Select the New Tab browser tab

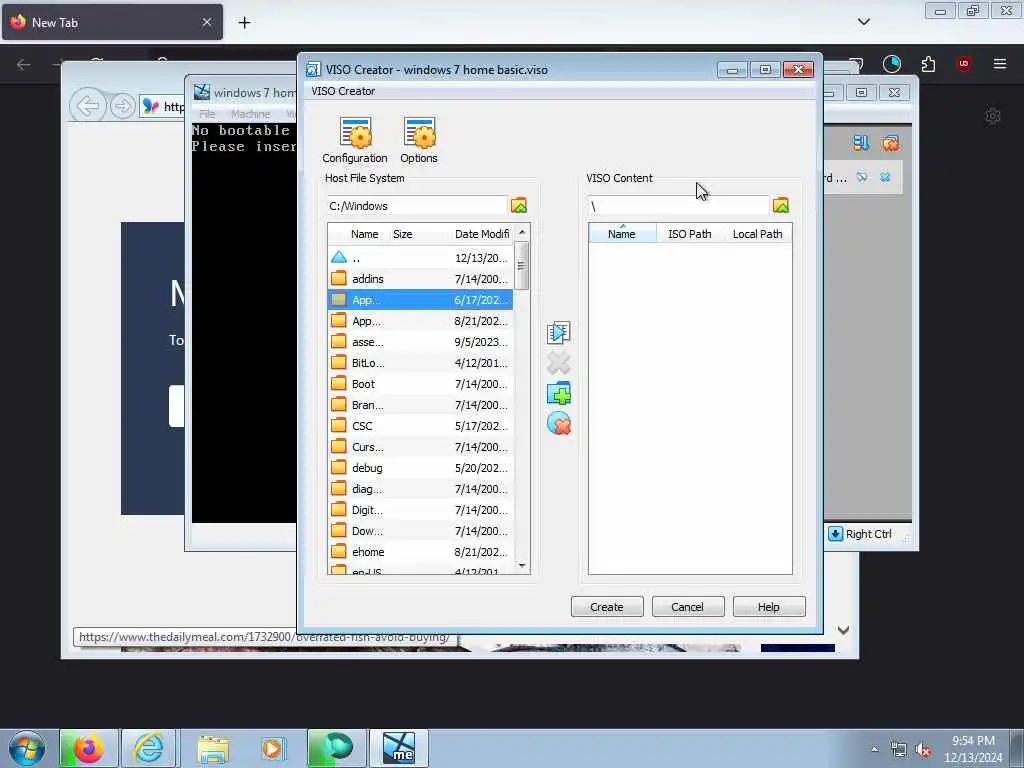112,23
